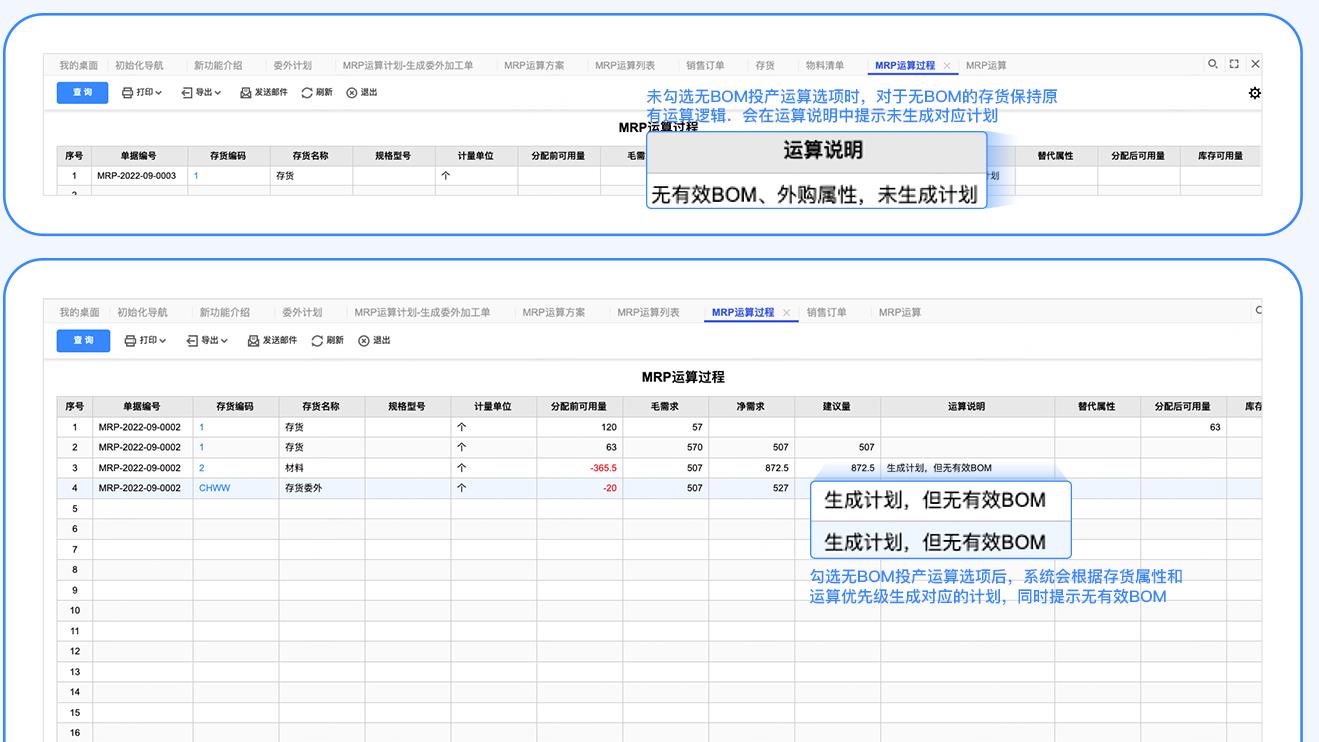Switch to 存货 tab in upper window
This screenshot has height=742, width=1319.
coord(765,65)
